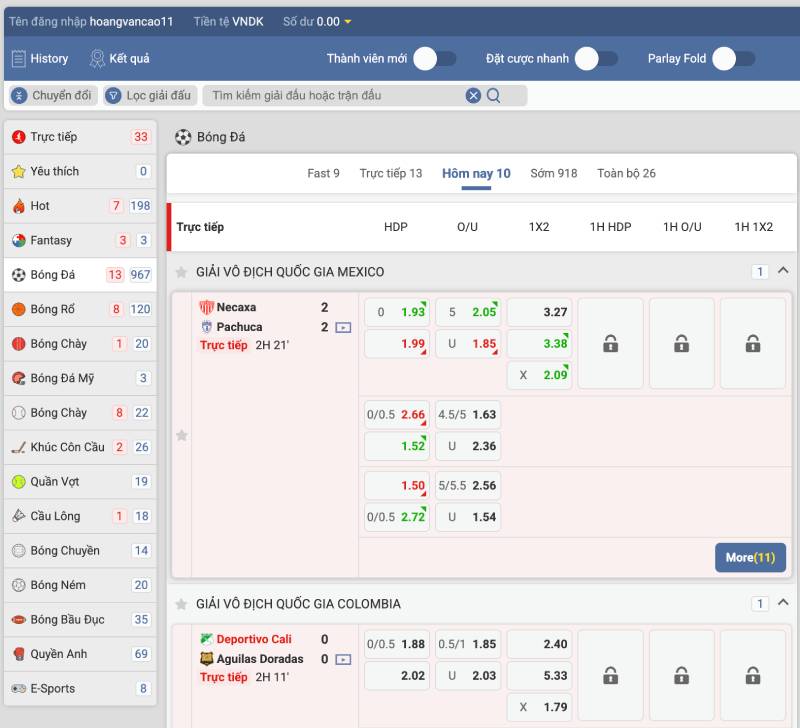Star the Mexico league as favorite

coord(181,272)
